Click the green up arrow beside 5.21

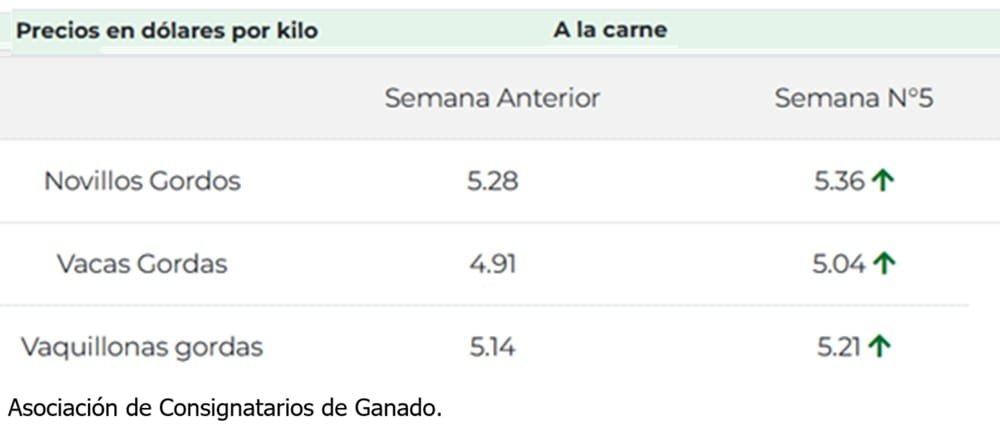(879, 346)
